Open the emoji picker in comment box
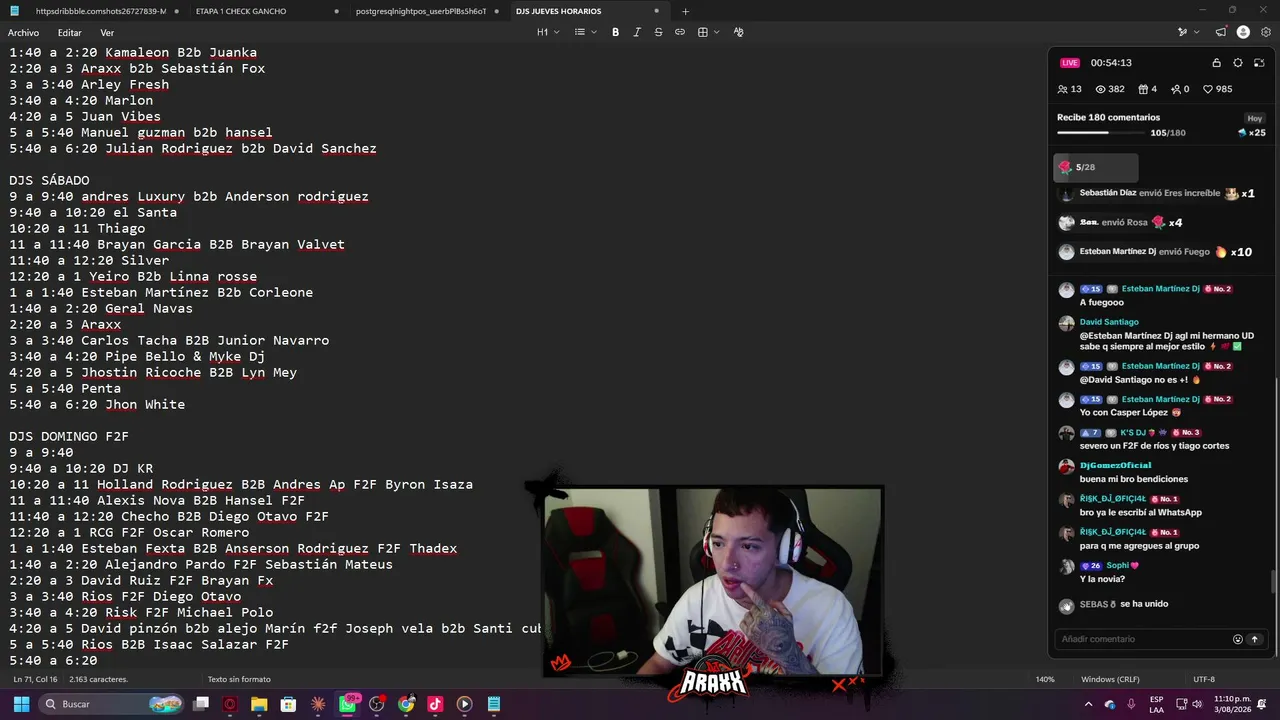 click(1238, 639)
